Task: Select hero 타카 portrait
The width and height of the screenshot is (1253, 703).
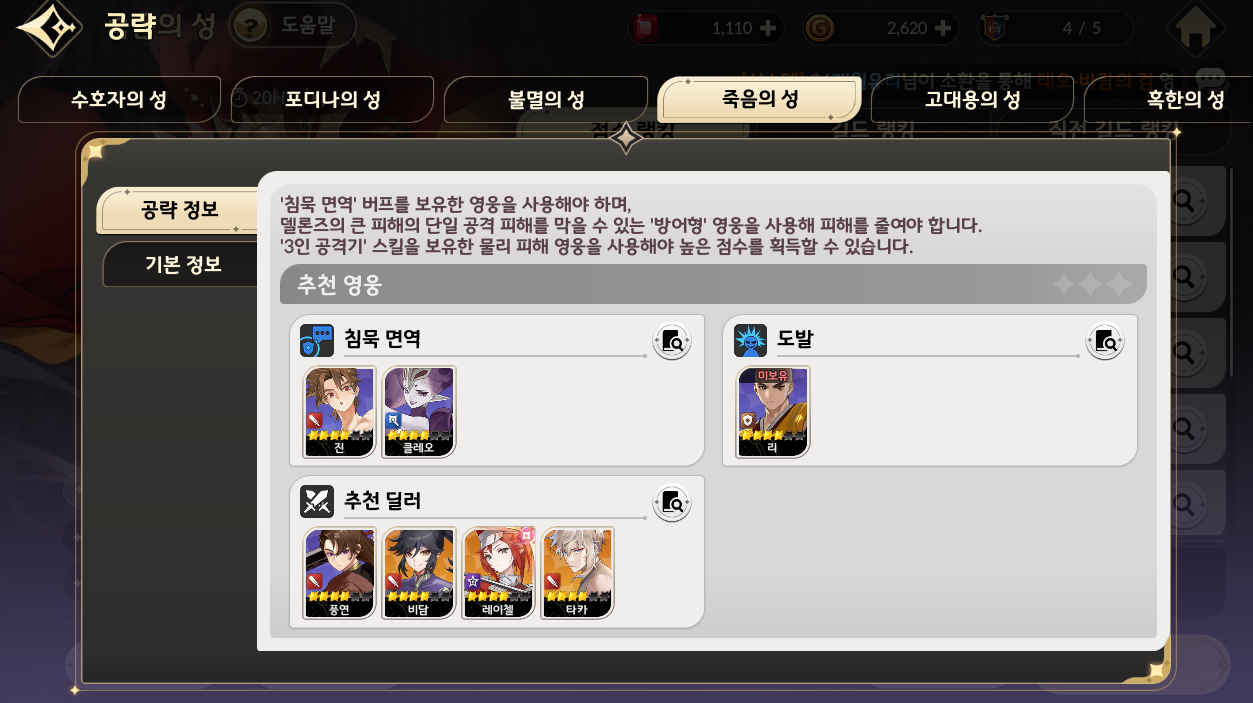Action: click(577, 573)
